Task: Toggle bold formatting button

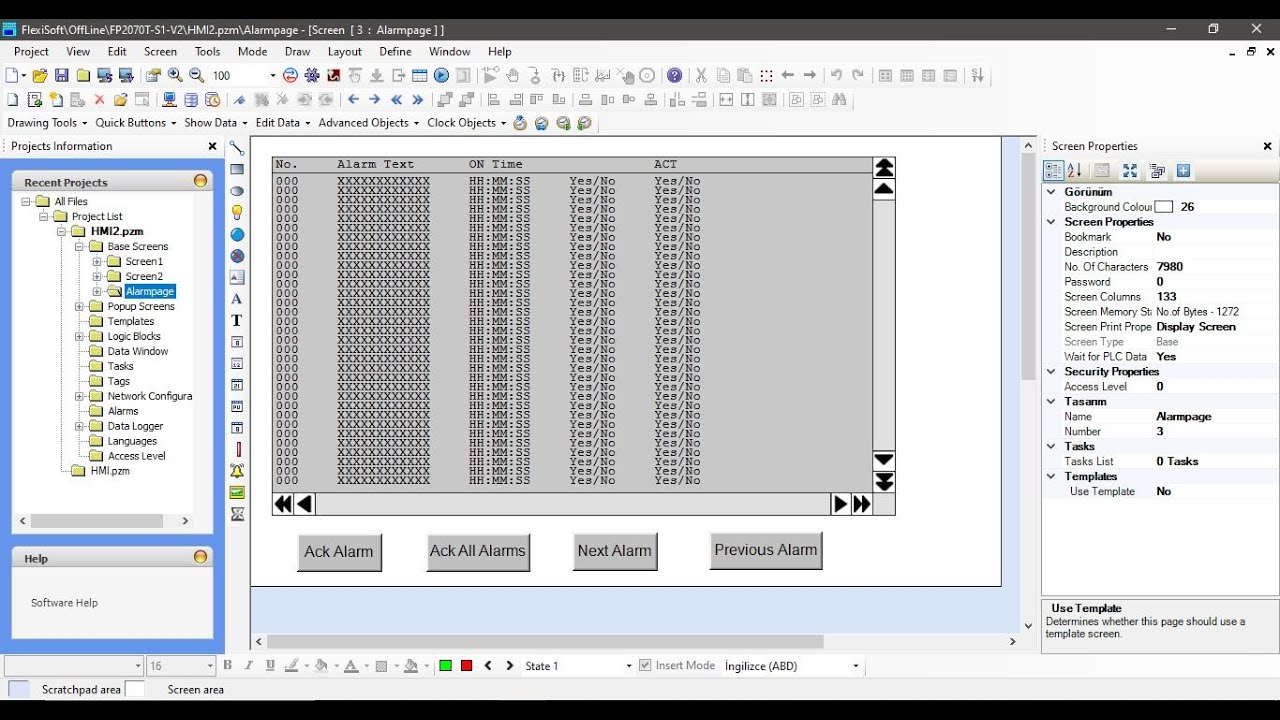Action: [x=228, y=665]
